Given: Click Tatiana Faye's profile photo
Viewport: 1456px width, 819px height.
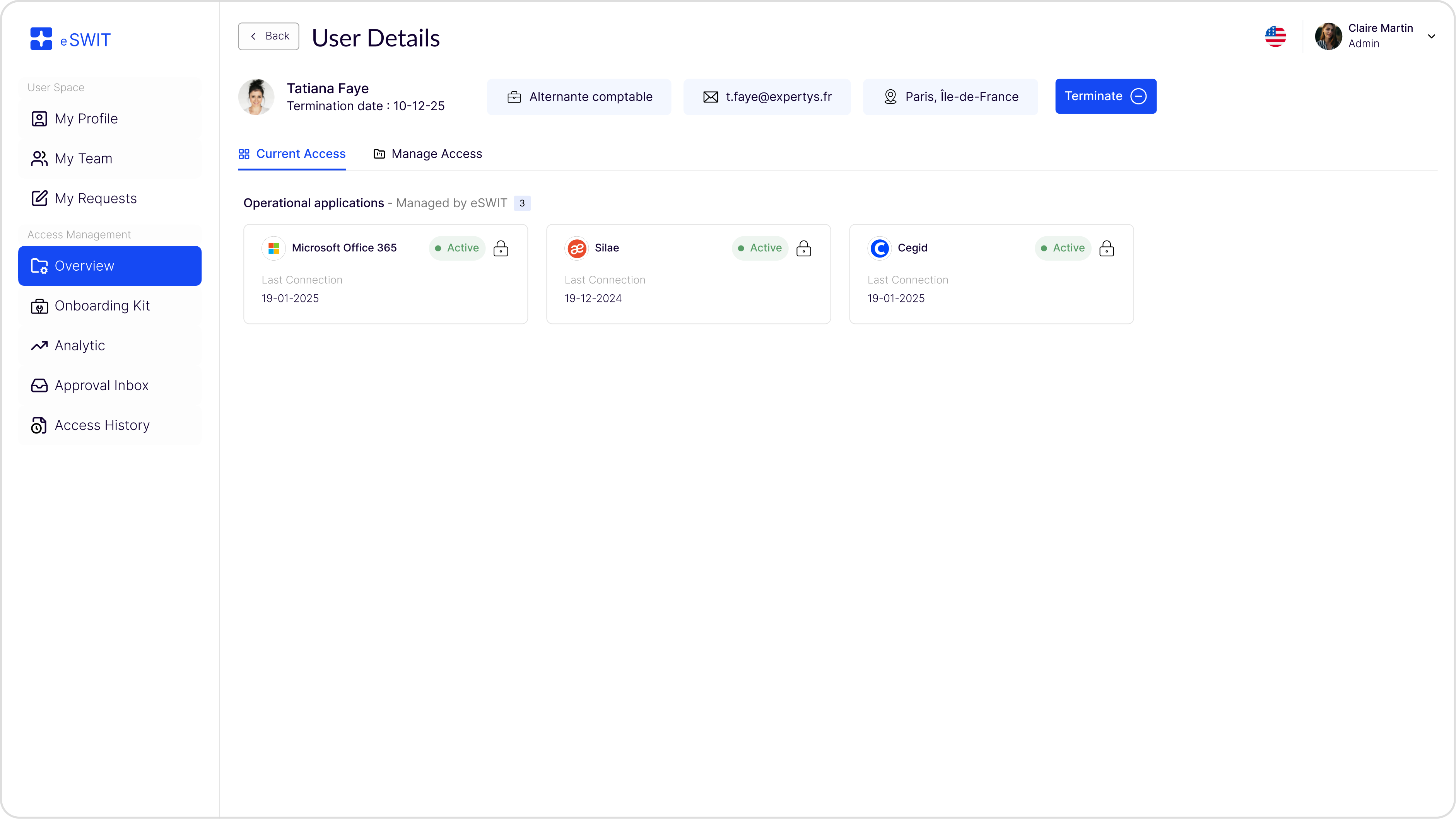Looking at the screenshot, I should coord(256,97).
